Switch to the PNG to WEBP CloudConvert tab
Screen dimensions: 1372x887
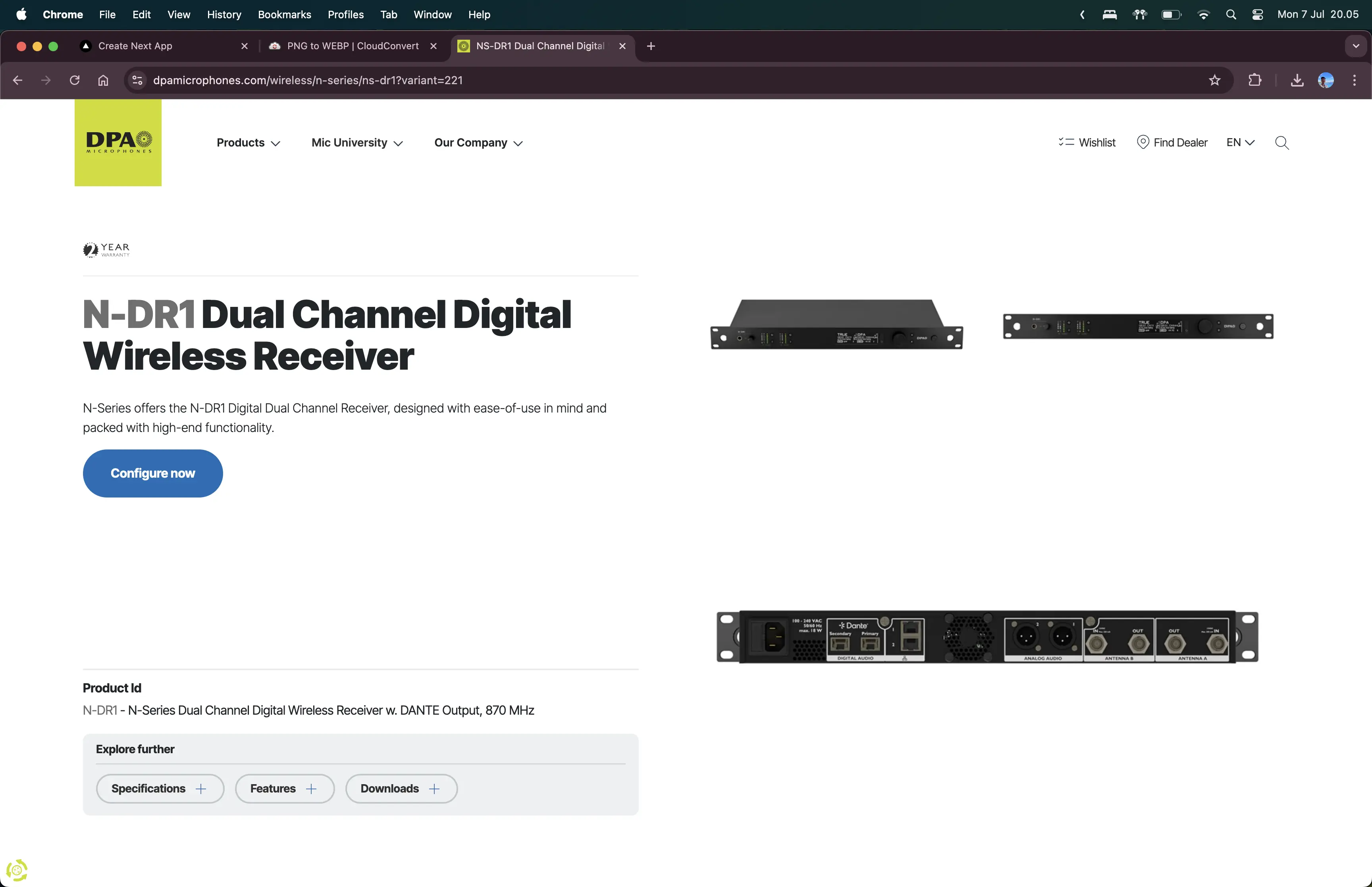pos(353,46)
